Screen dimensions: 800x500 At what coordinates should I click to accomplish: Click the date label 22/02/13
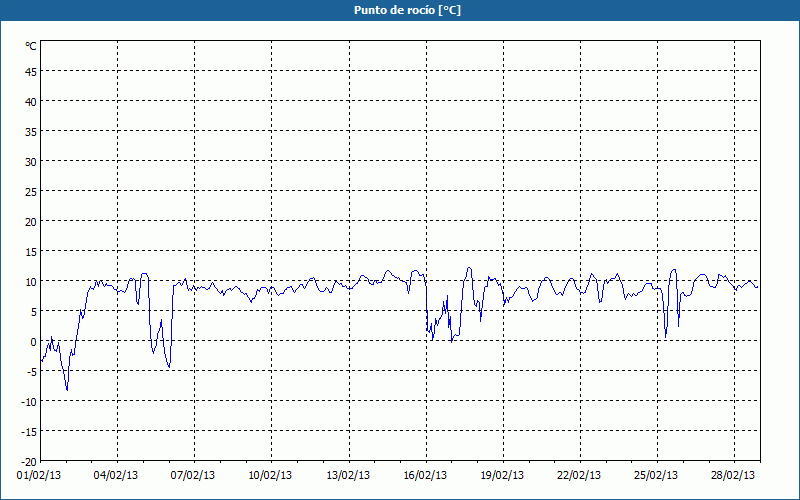[x=579, y=476]
